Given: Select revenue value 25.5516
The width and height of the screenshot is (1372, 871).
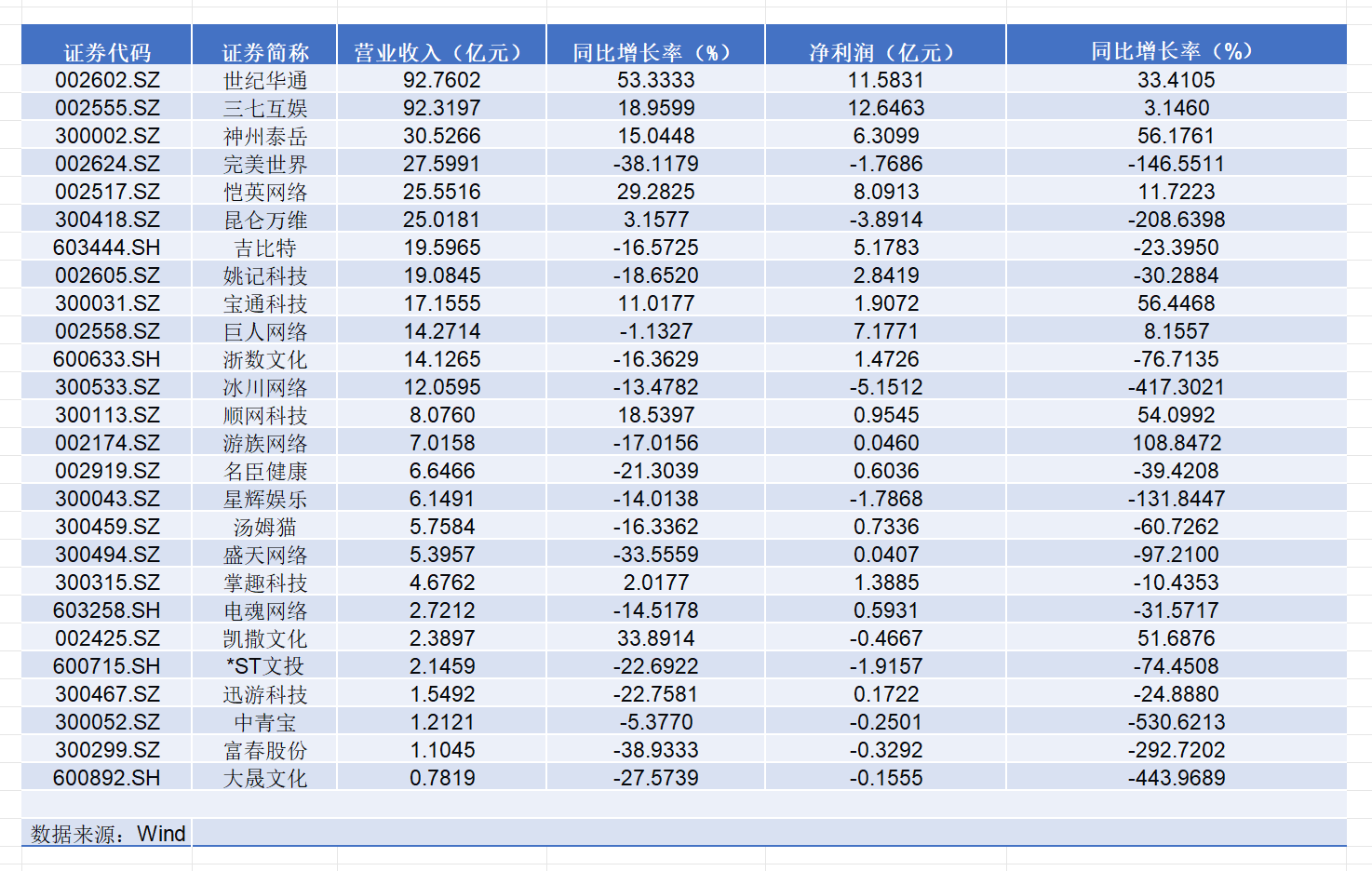Looking at the screenshot, I should (442, 192).
